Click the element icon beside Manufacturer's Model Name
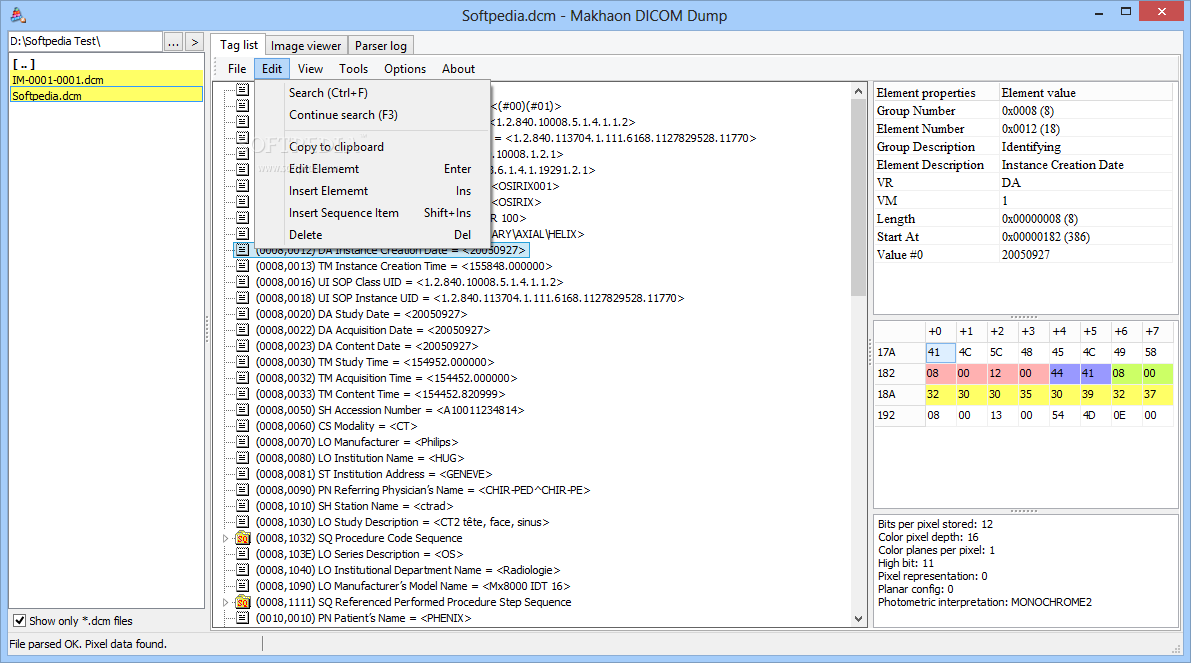Screen dimensions: 1191x663 pos(242,585)
